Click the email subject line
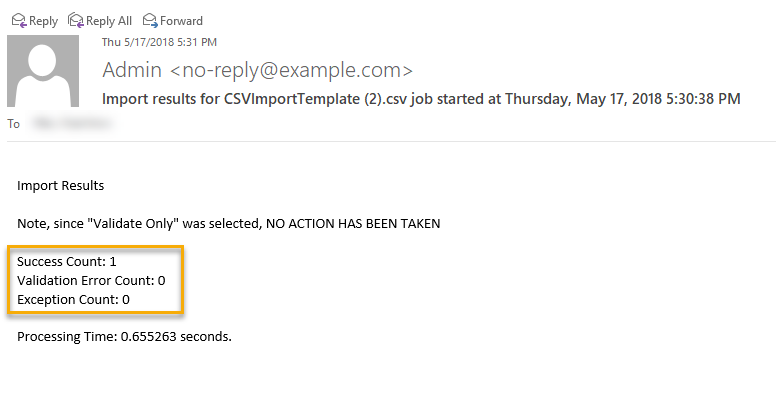This screenshot has height=405, width=776. coord(421,99)
